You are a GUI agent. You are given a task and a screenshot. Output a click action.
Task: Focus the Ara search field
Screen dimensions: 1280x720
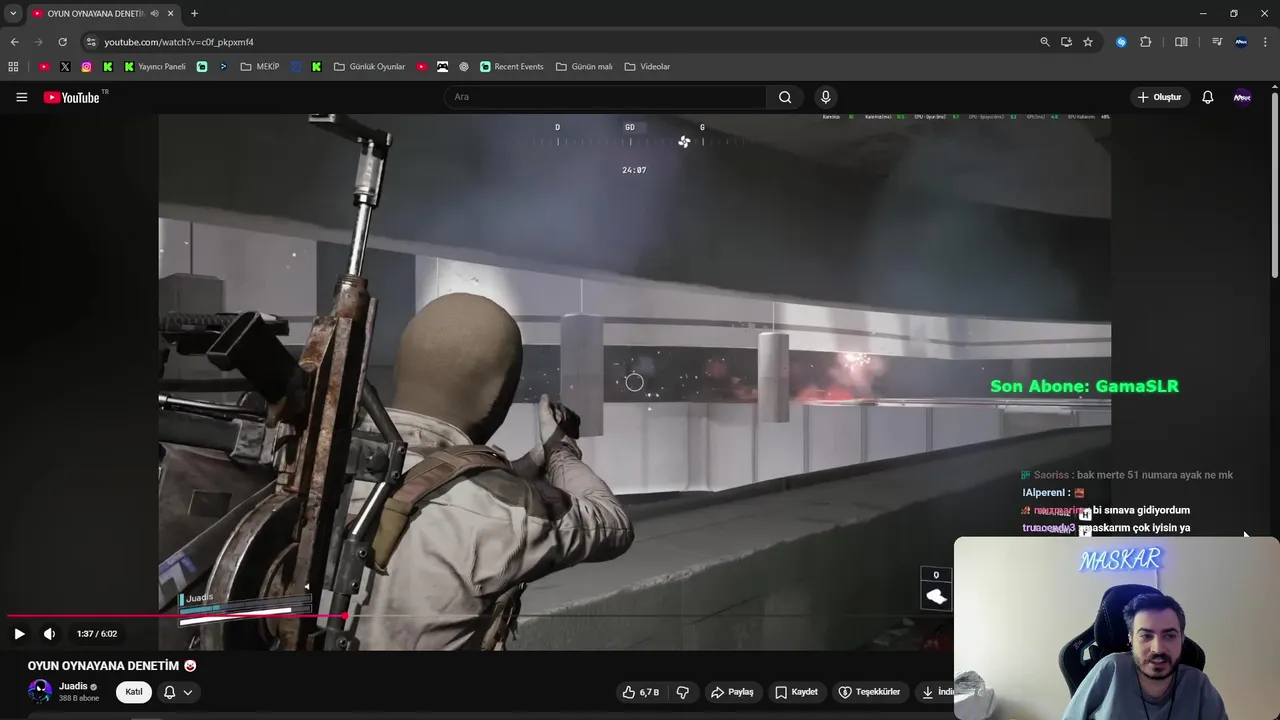[x=605, y=97]
